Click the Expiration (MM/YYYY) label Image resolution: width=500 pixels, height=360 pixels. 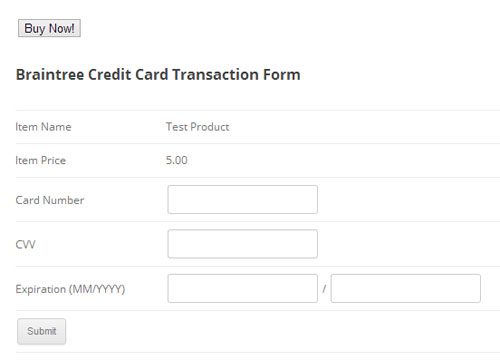(70, 289)
